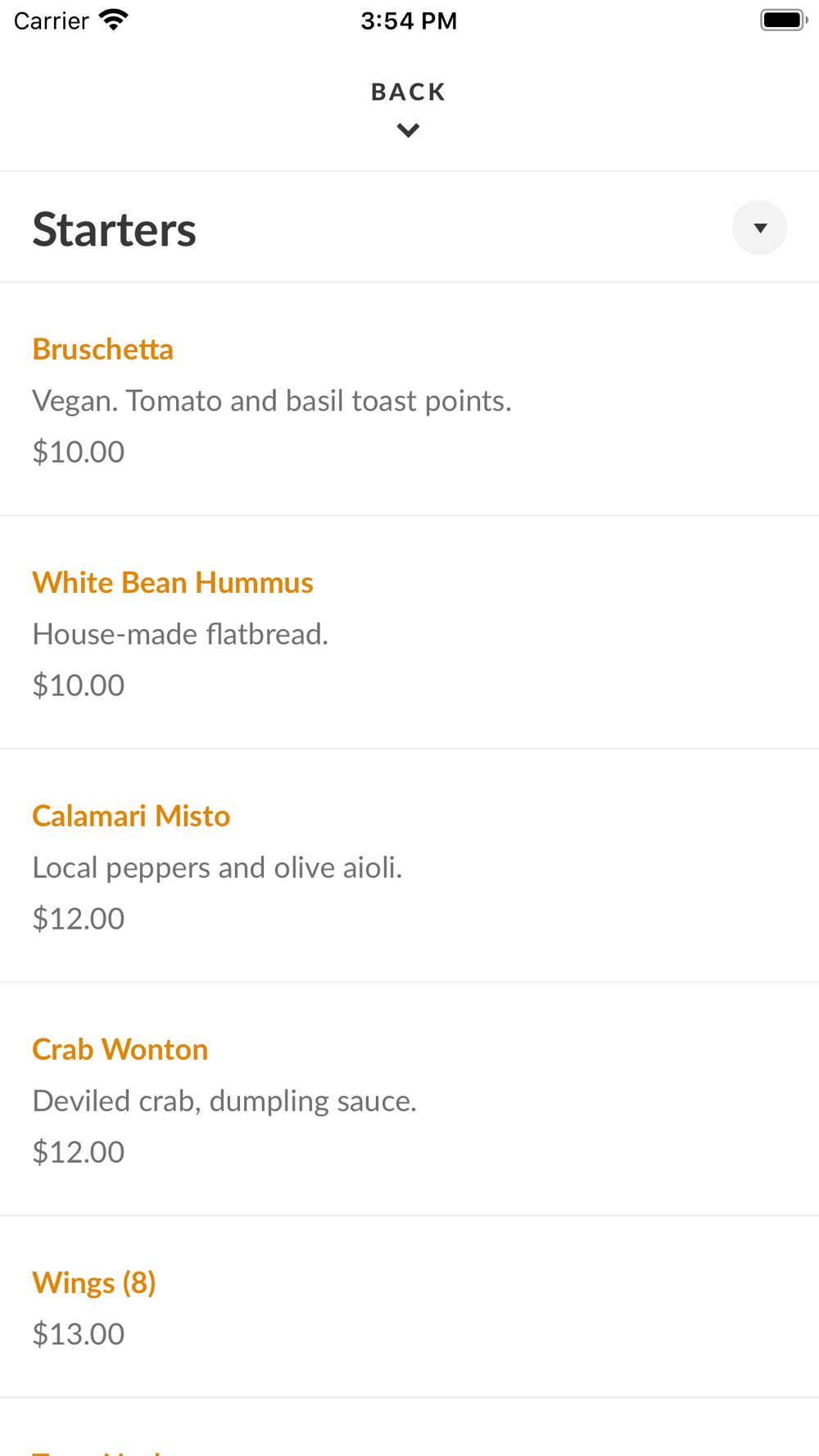Open the Wings (8) menu item
This screenshot has width=819, height=1456.
[94, 1283]
